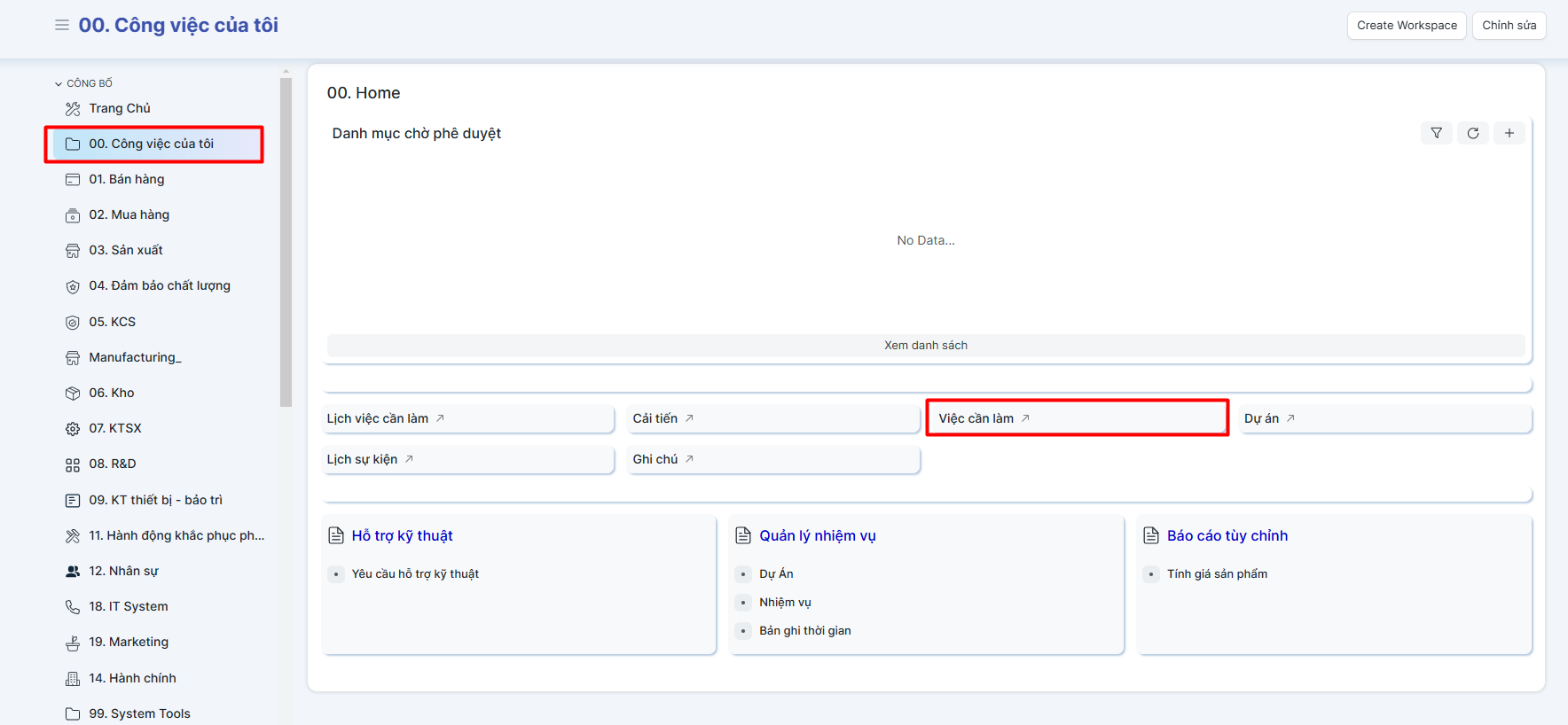The image size is (1568, 725).
Task: Open the 01. Bán hàng workspace
Action: (126, 179)
